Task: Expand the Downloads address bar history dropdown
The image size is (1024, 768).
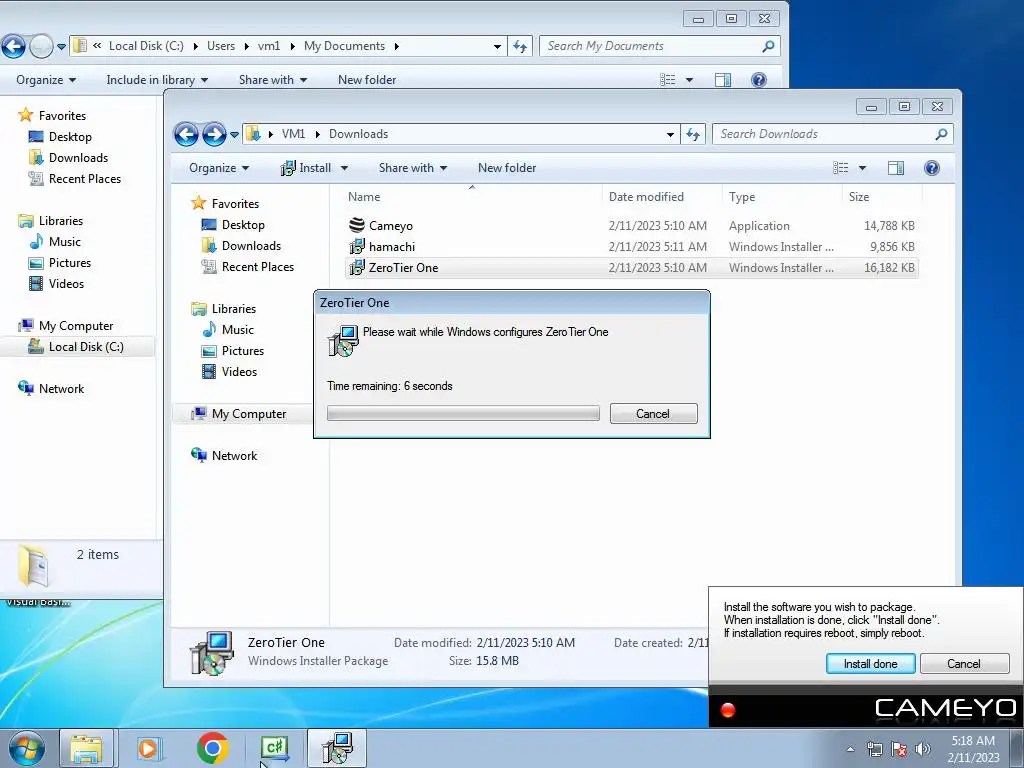Action: [670, 135]
